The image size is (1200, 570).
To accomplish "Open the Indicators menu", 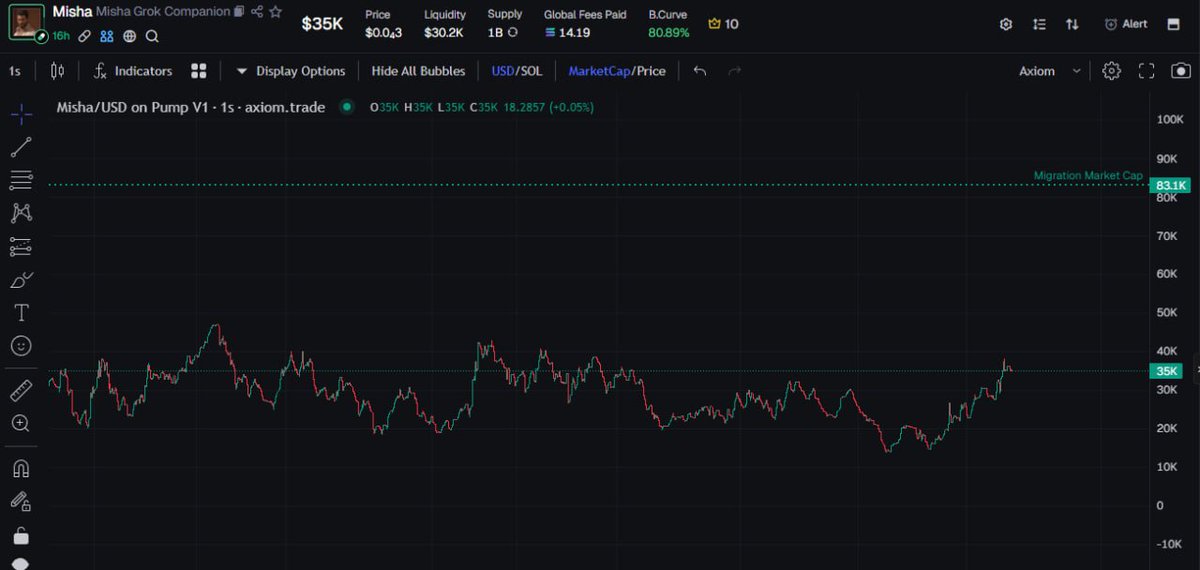I will click(x=133, y=71).
